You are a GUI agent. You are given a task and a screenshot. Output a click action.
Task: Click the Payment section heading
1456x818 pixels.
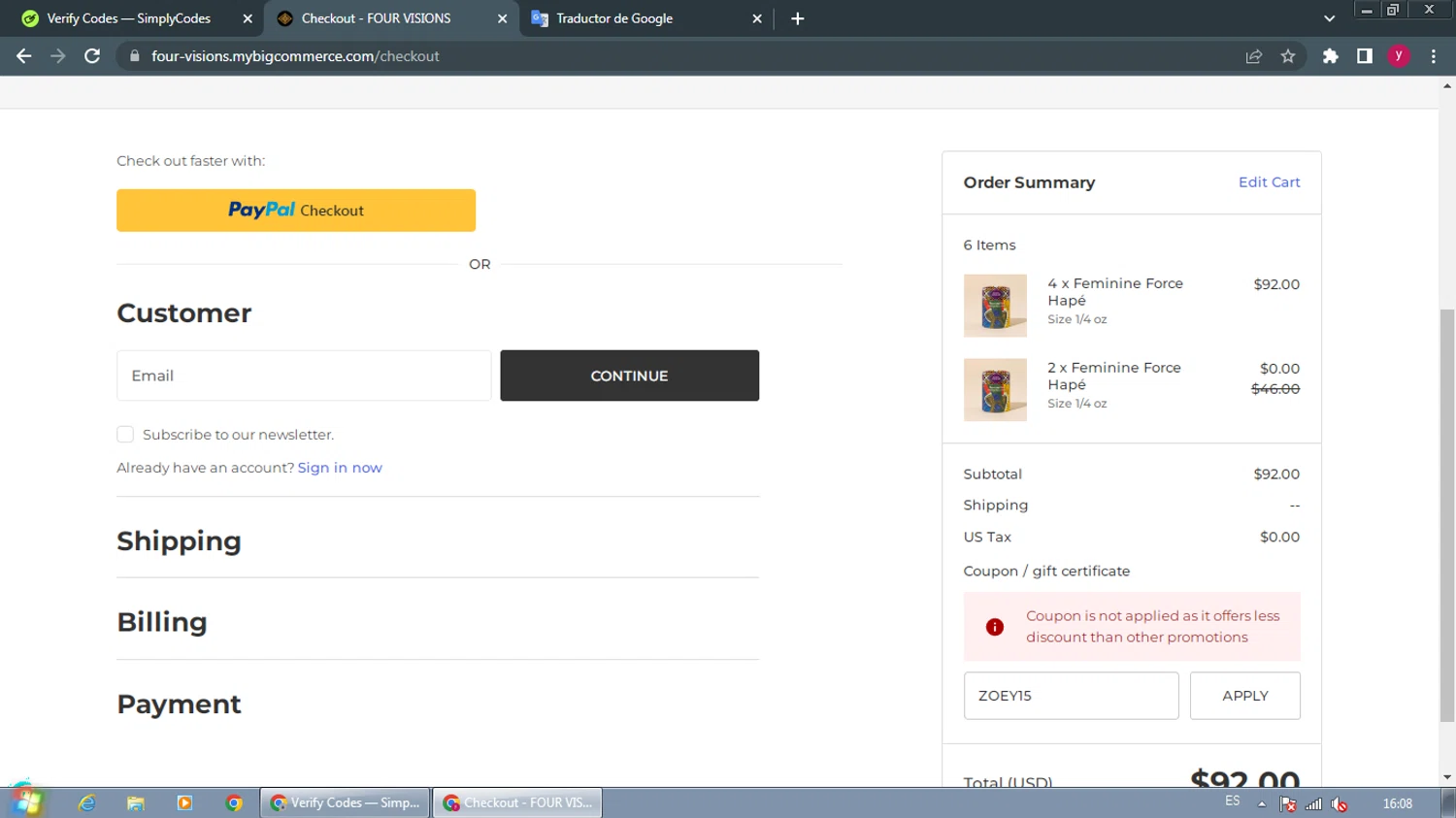click(179, 704)
